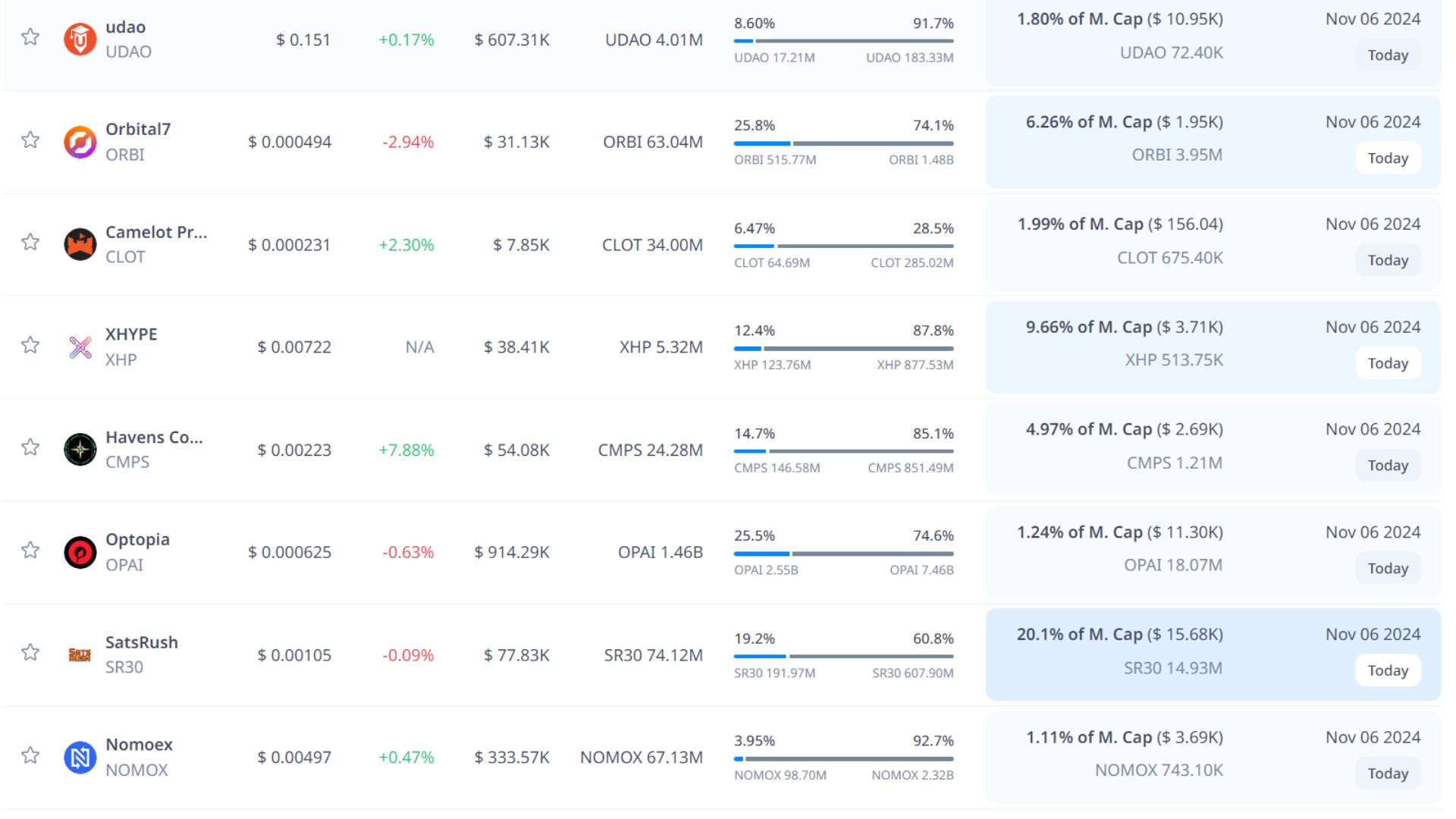Star the Nomoex row as favorite
This screenshot has height=819, width=1456.
click(30, 755)
